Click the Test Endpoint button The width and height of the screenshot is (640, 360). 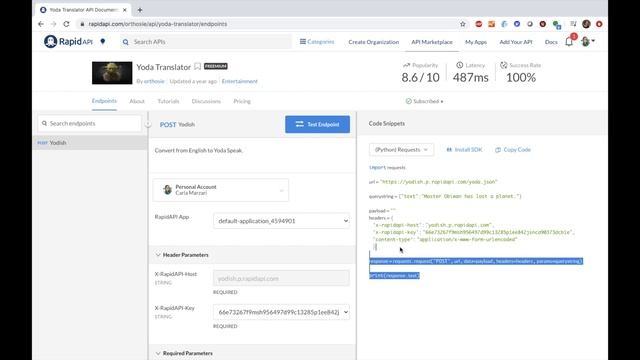[x=318, y=124]
